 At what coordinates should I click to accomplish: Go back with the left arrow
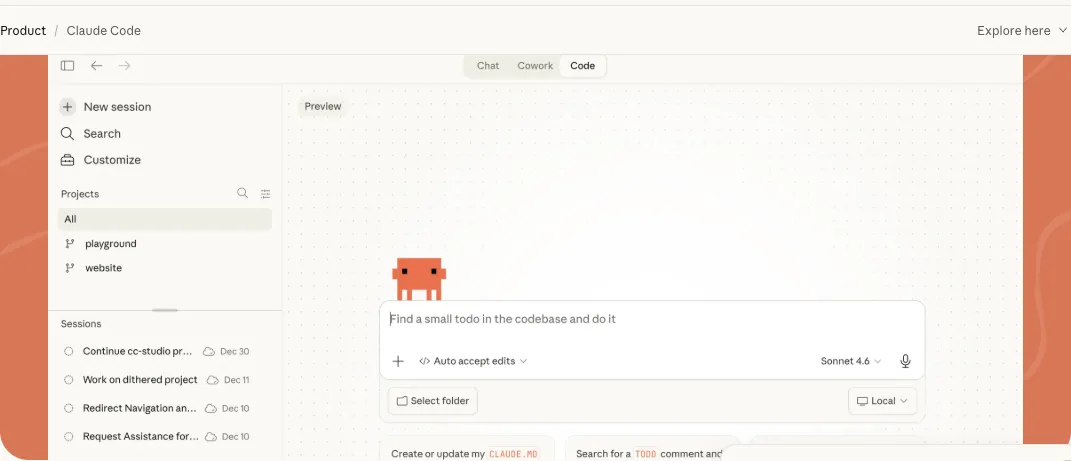click(96, 66)
